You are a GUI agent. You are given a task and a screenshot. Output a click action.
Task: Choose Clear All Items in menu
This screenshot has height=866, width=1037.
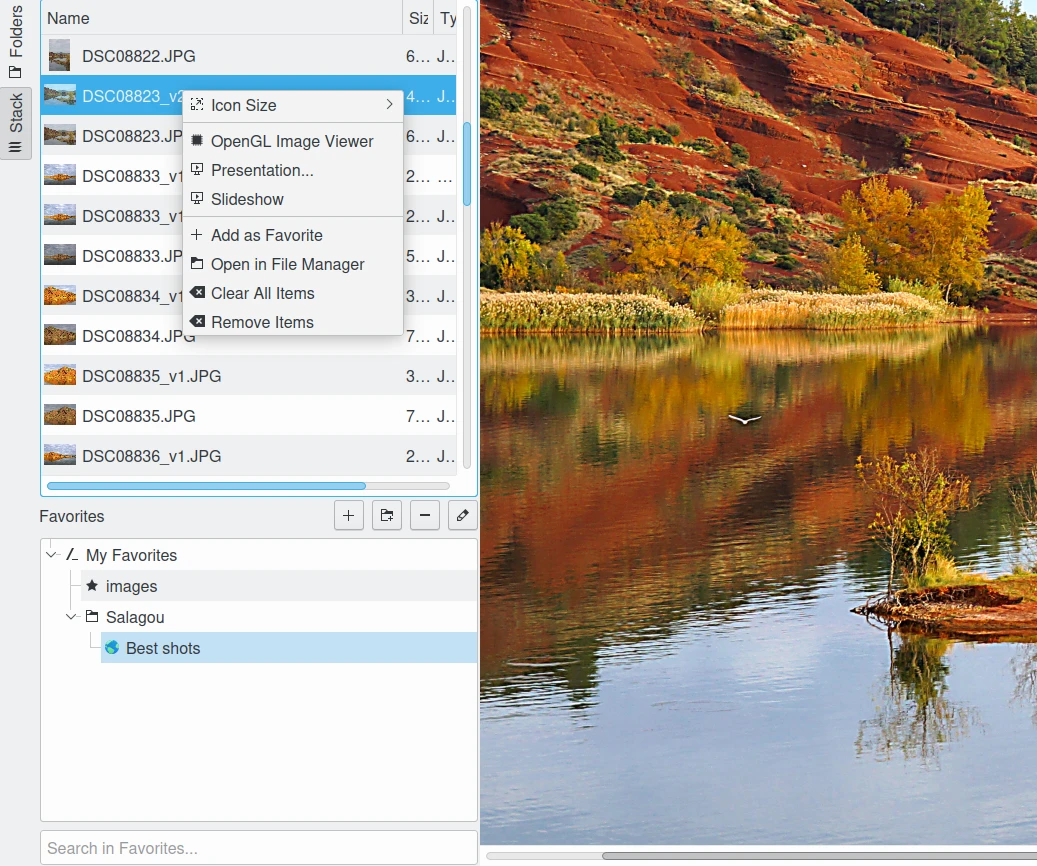click(x=262, y=293)
